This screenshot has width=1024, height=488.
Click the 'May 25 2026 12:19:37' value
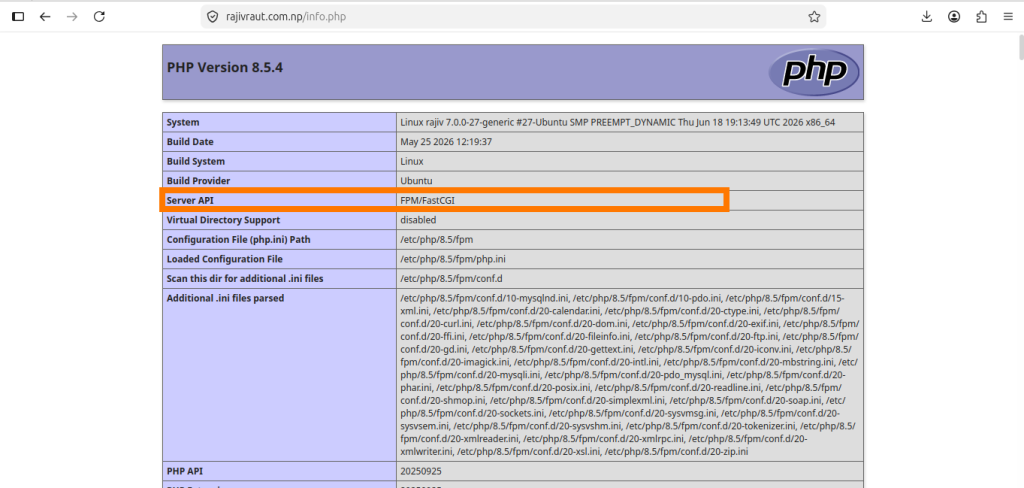446,142
